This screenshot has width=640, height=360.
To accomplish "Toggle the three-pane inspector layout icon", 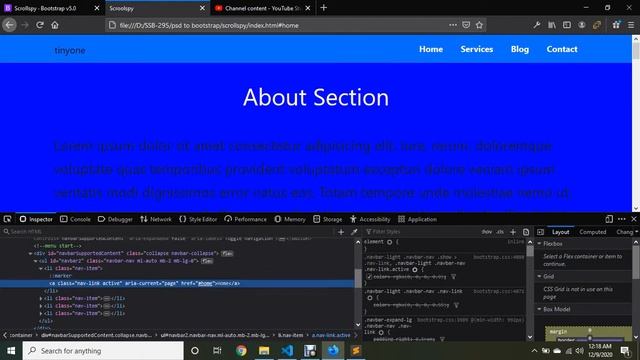I will [540, 232].
